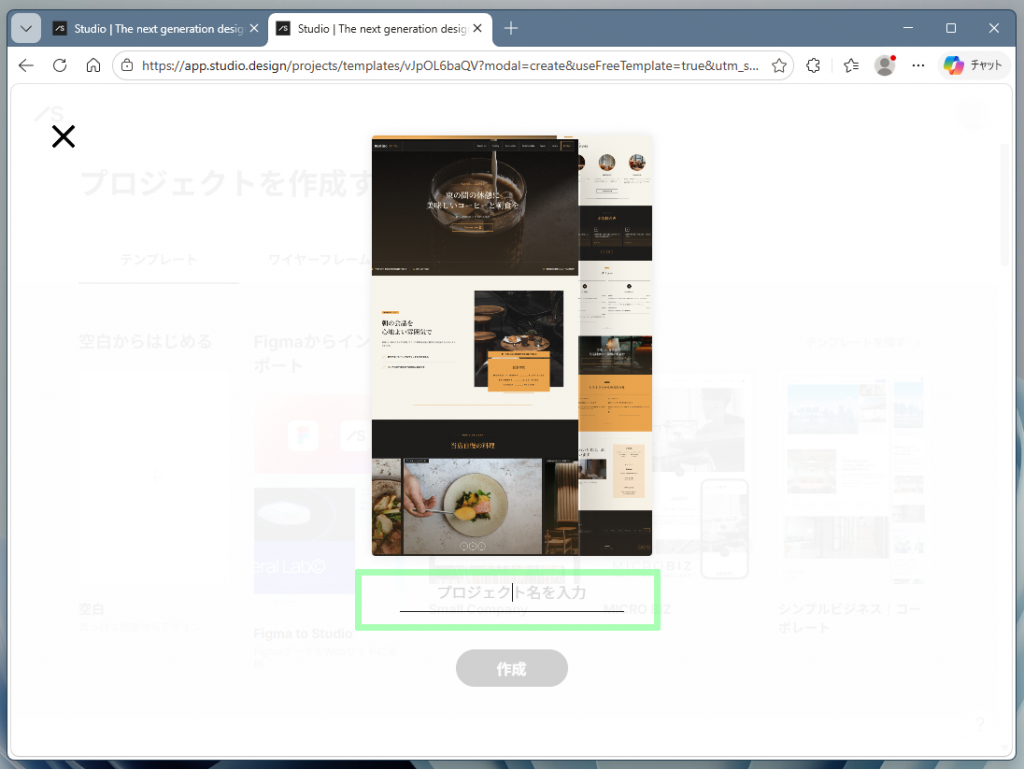Go back to previous page
Viewport: 1024px width, 769px height.
tap(26, 65)
